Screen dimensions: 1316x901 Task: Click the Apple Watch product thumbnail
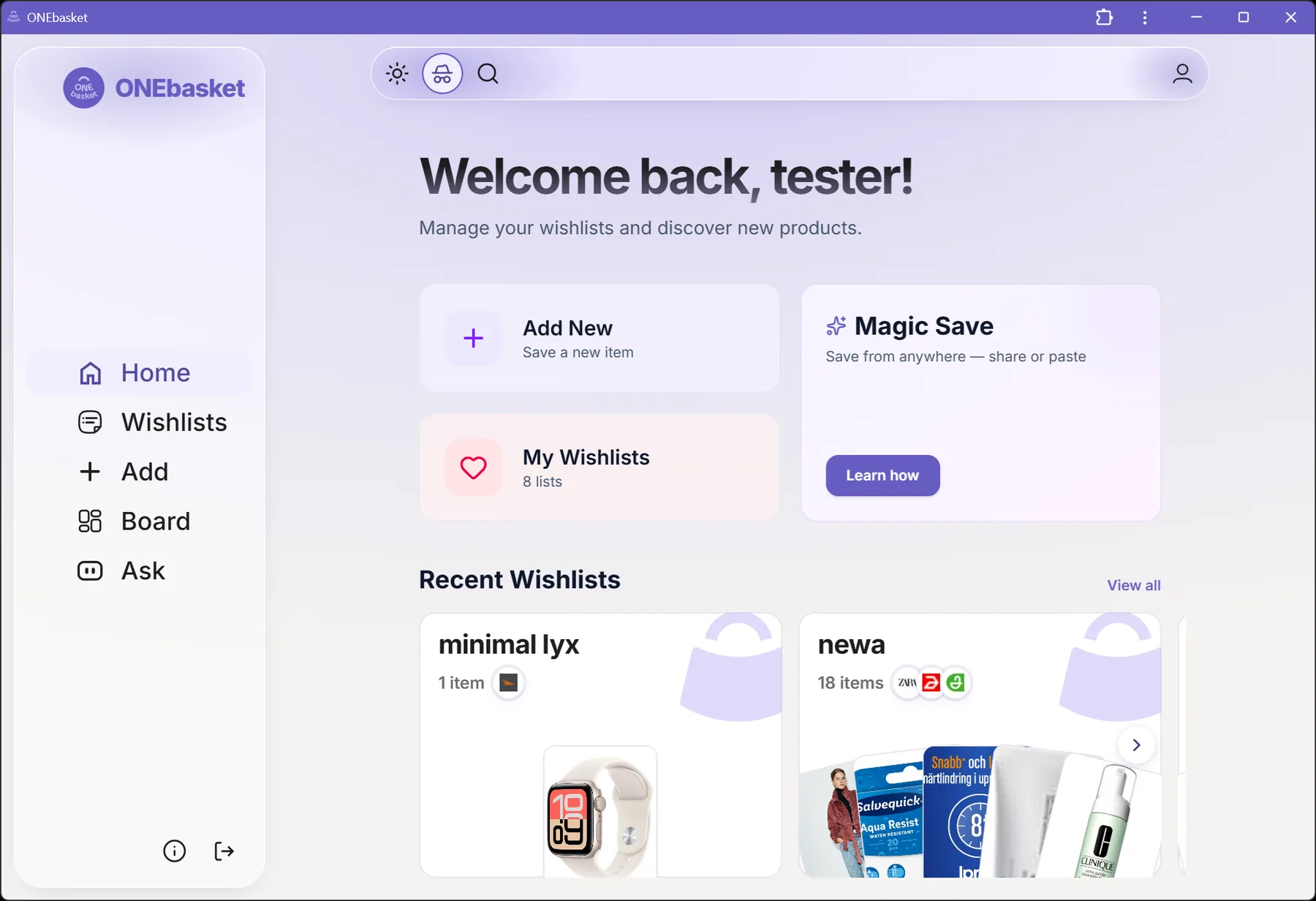600,811
